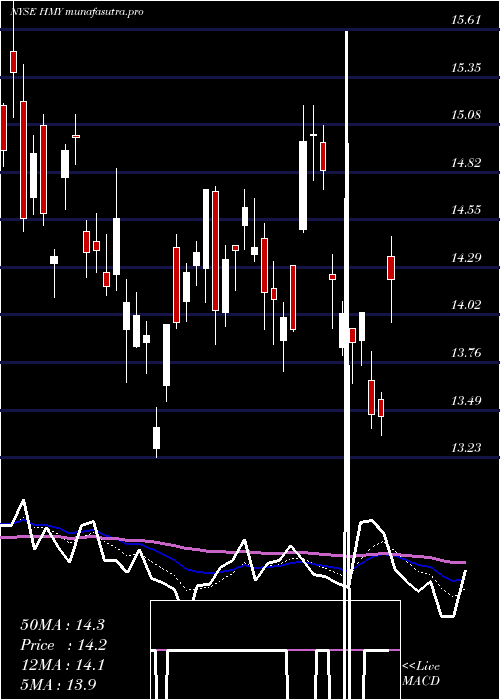The height and width of the screenshot is (700, 500).
Task: Click the lowest white candlestick near 13.23
Action: [156, 438]
